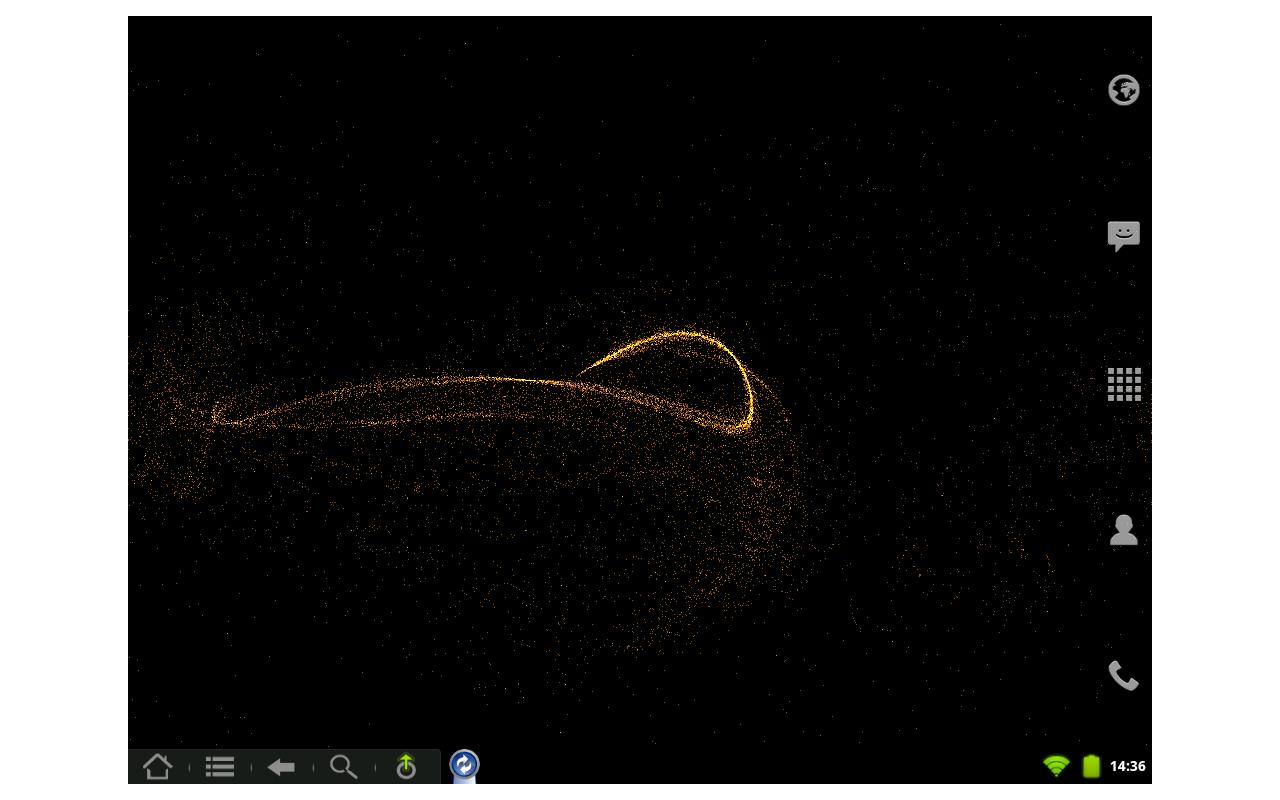Viewport: 1280px width, 800px height.
Task: Open the Phone dialer
Action: 1123,678
